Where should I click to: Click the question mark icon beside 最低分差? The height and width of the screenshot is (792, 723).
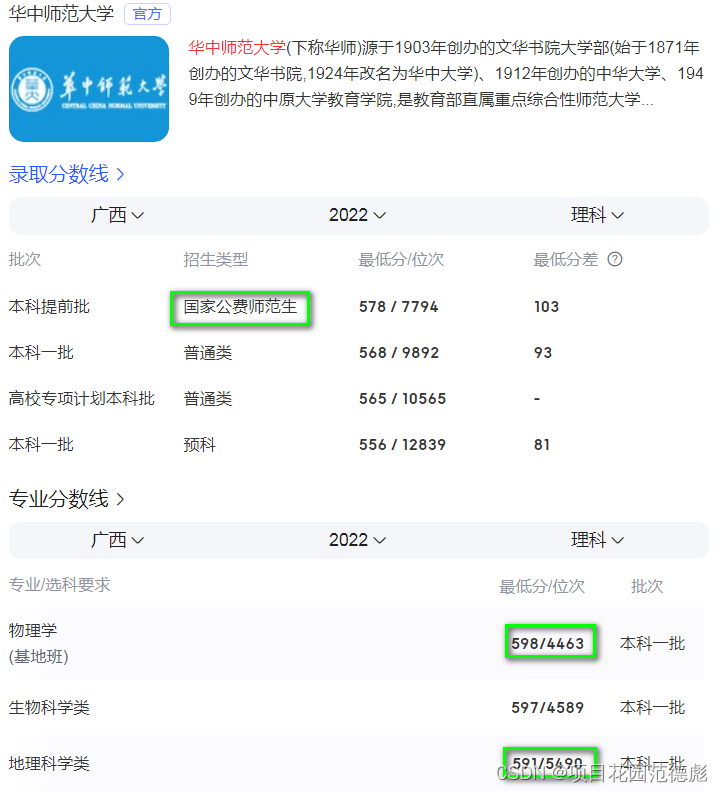click(x=615, y=260)
